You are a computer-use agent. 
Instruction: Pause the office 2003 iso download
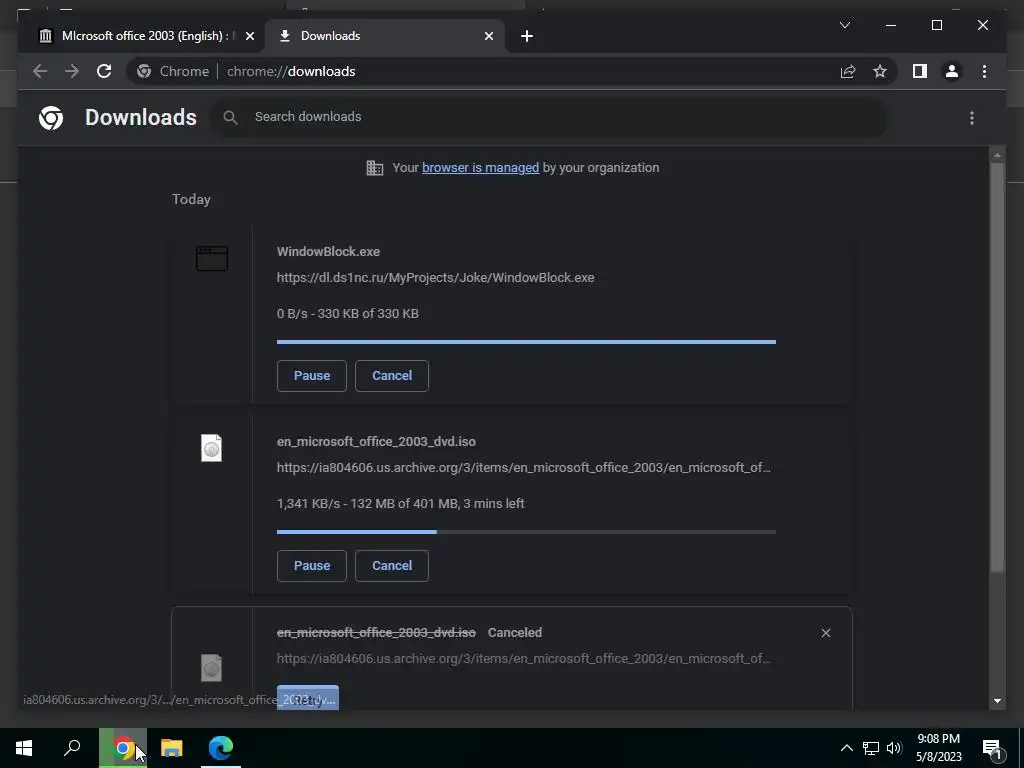pos(312,566)
